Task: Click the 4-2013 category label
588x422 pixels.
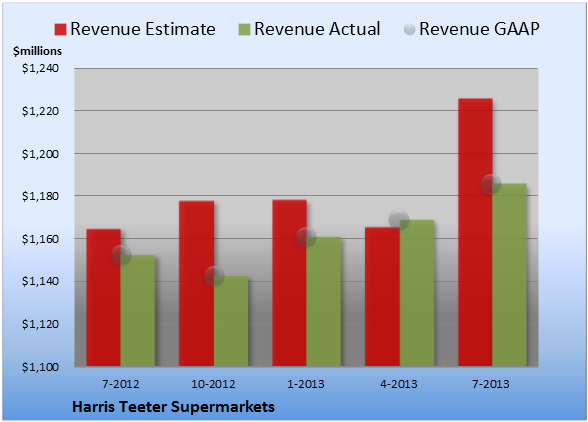Action: point(399,384)
